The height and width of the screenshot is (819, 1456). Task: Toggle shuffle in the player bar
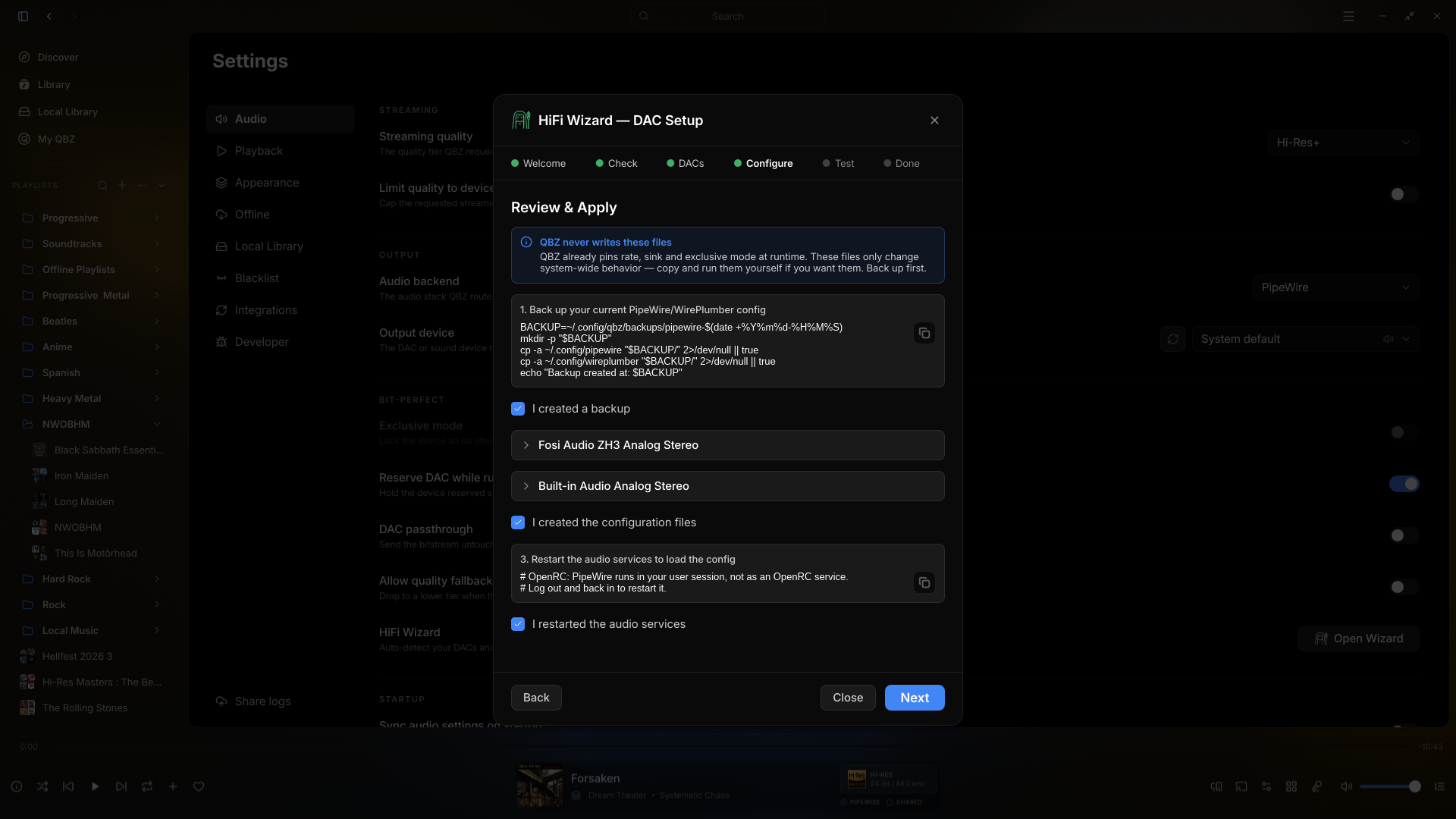42,787
